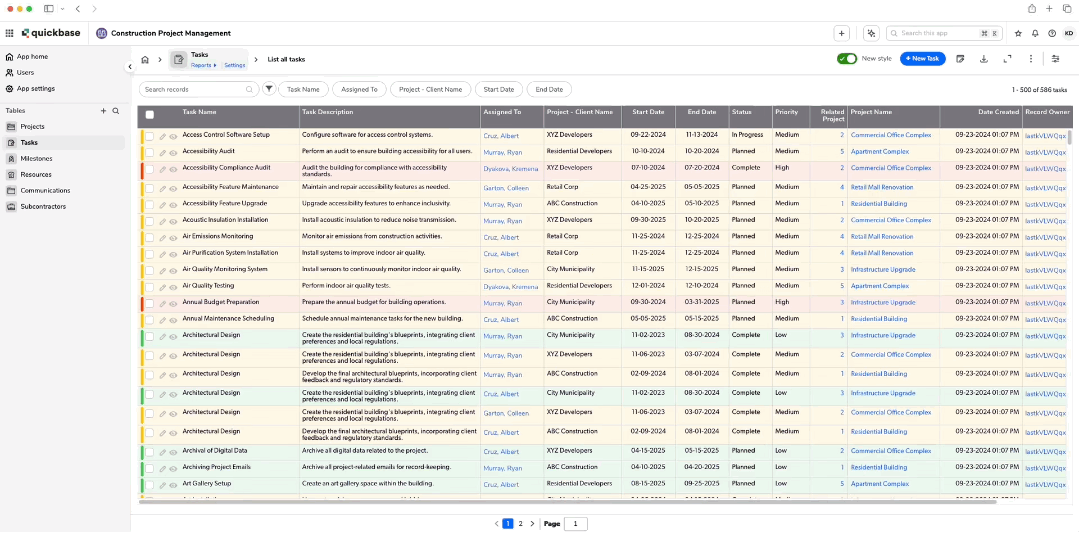Open Garton, Colleen link for Air Quality Monitoring System
The height and width of the screenshot is (533, 1080).
(x=506, y=270)
